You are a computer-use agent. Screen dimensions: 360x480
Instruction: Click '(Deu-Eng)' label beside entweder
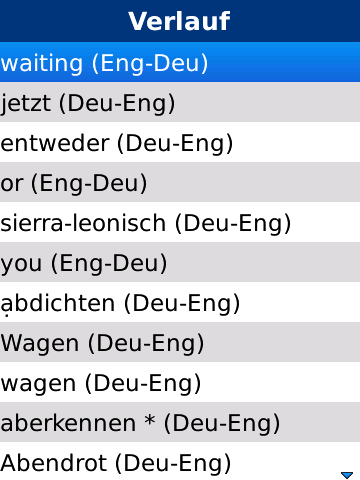pyautogui.click(x=175, y=144)
